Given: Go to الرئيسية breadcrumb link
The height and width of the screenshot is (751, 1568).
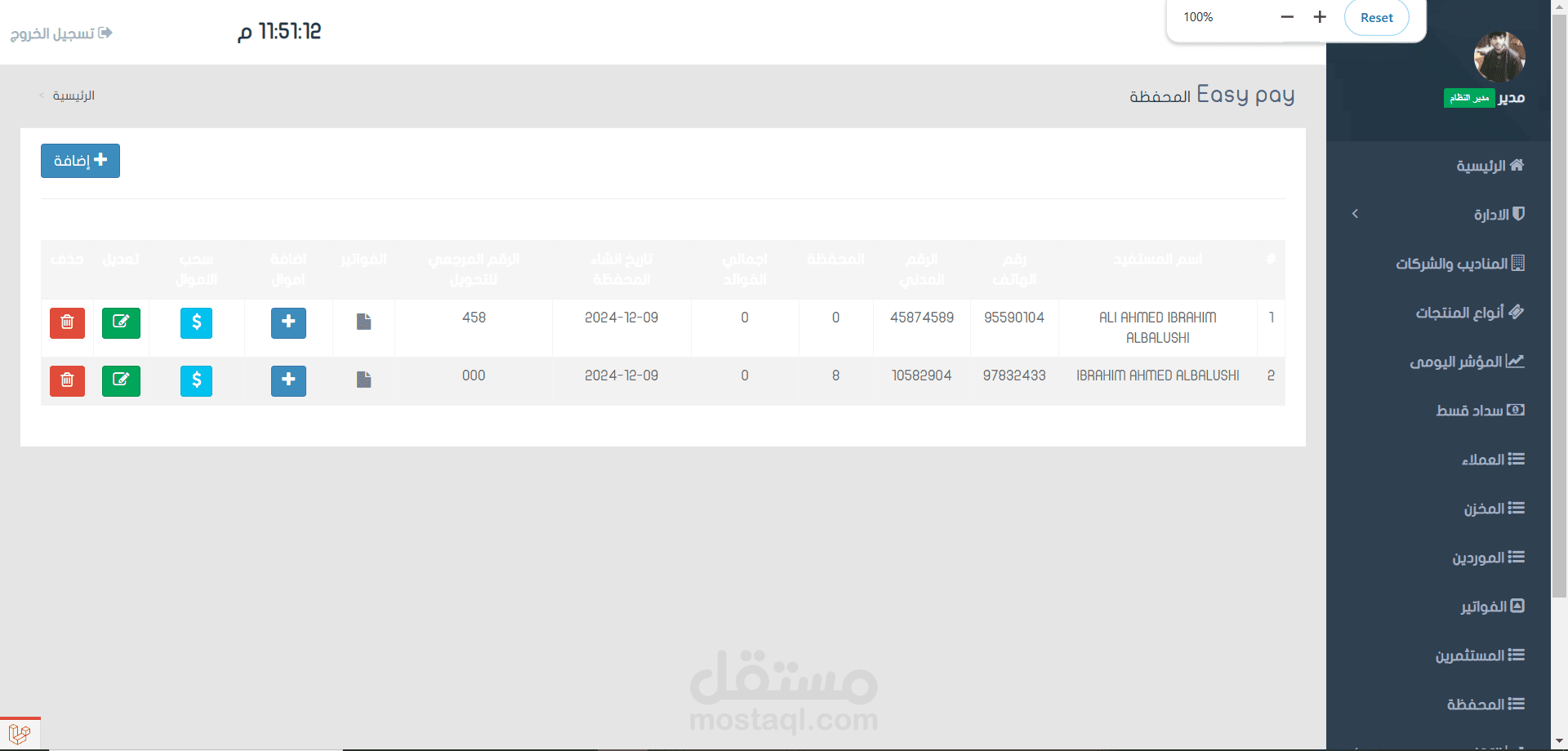Looking at the screenshot, I should (x=73, y=96).
